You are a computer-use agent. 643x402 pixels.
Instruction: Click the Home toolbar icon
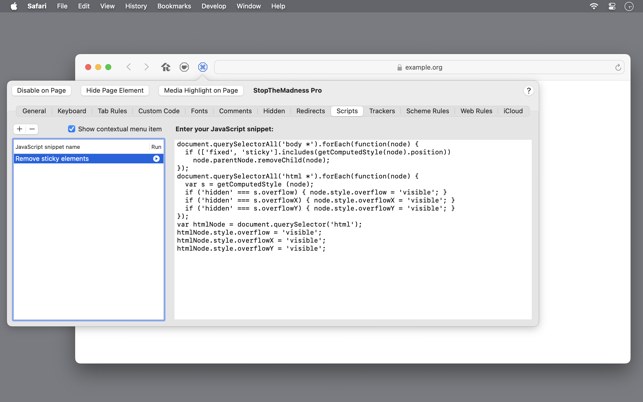[166, 67]
